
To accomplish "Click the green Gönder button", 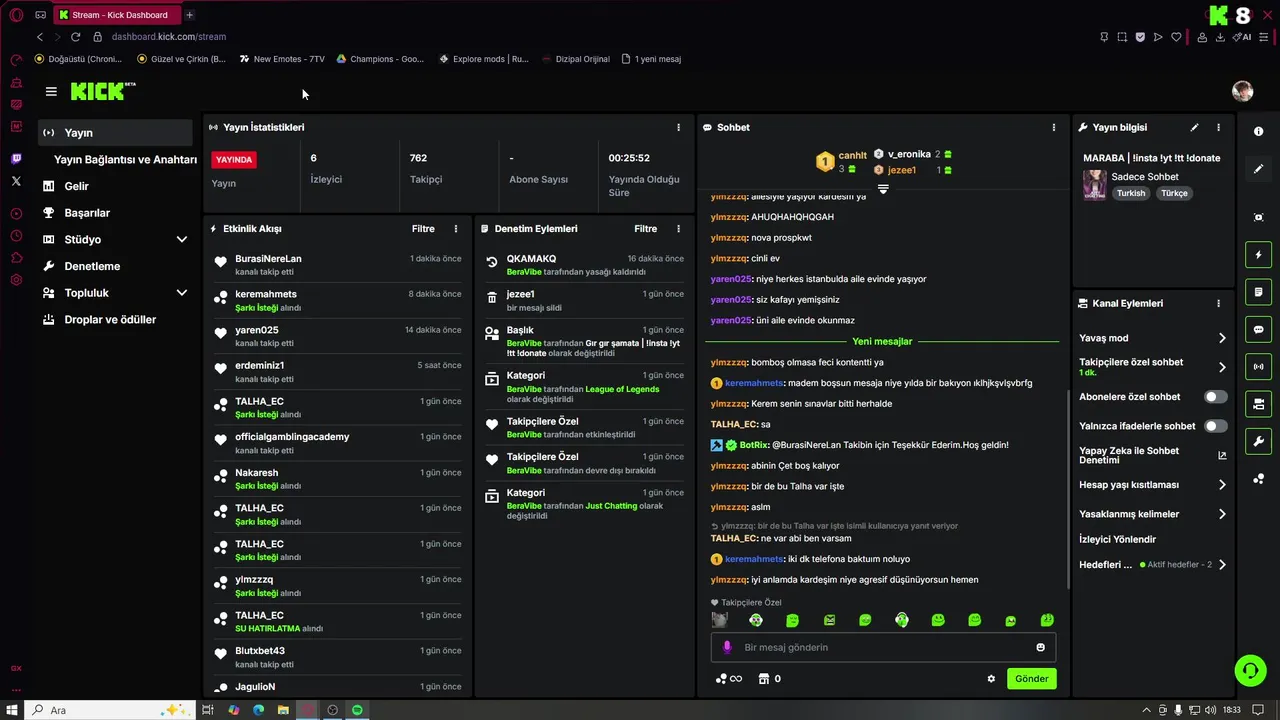I will [x=1031, y=679].
